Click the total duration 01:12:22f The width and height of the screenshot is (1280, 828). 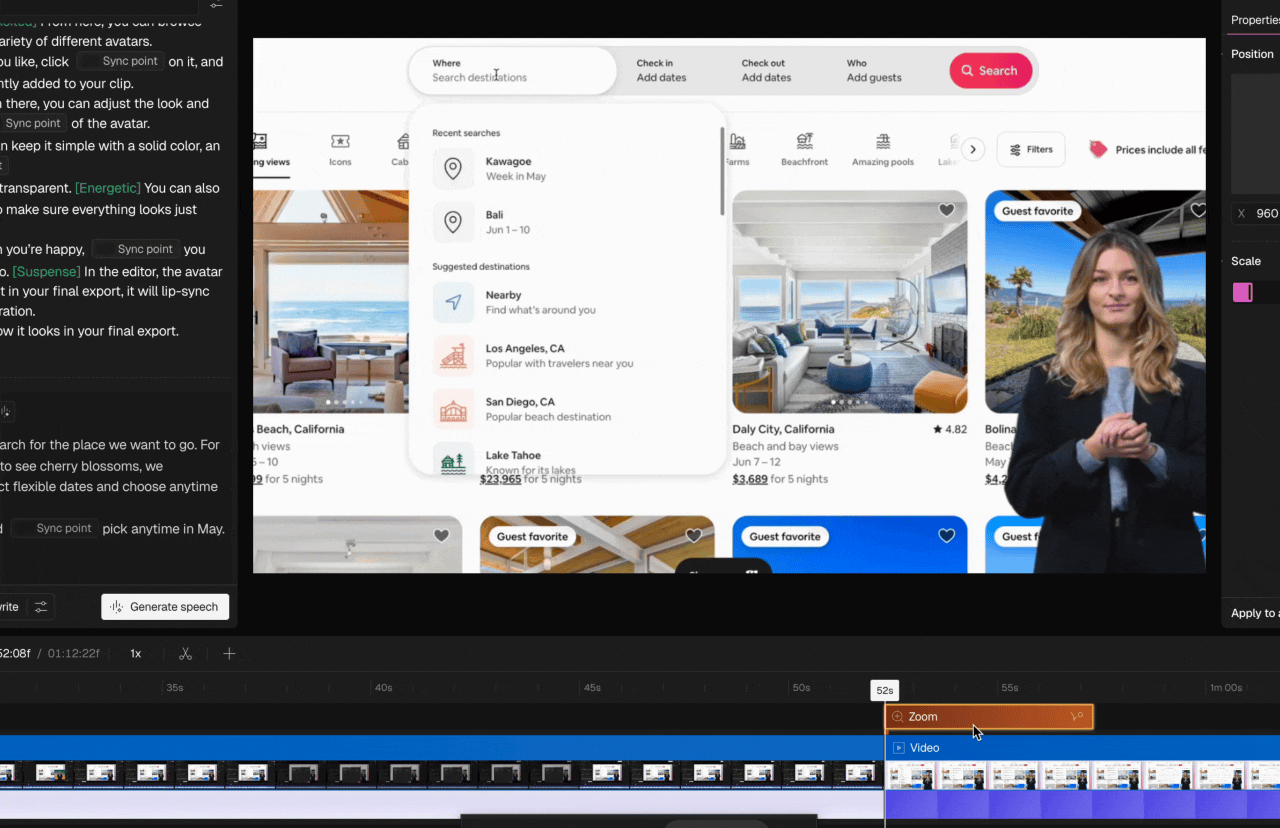click(74, 654)
